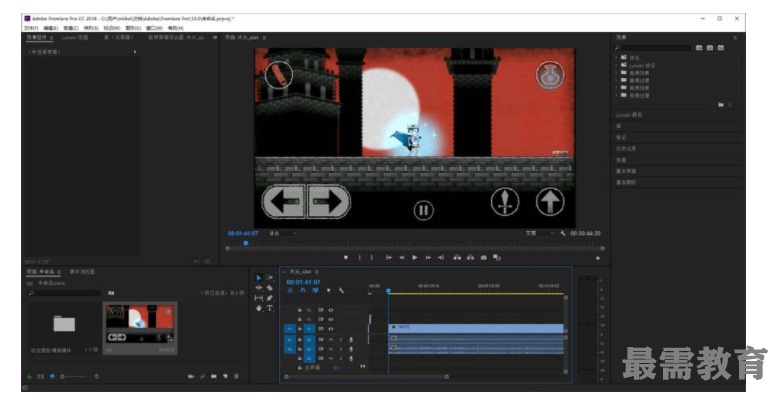This screenshot has width=774, height=403.
Task: Open timeline display settings wrench
Action: (341, 290)
